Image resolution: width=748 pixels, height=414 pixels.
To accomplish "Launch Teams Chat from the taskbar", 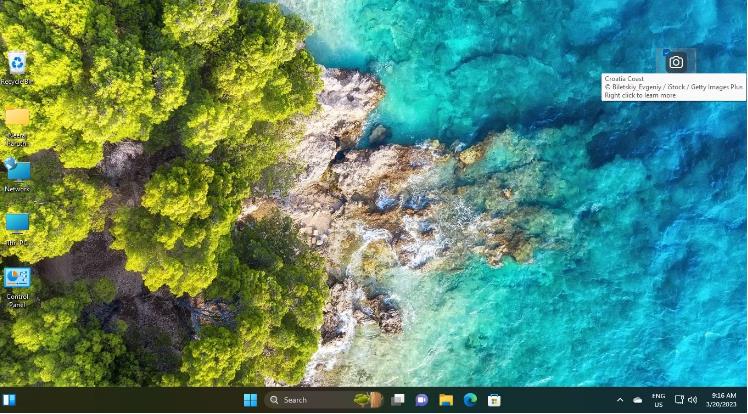I will click(422, 400).
